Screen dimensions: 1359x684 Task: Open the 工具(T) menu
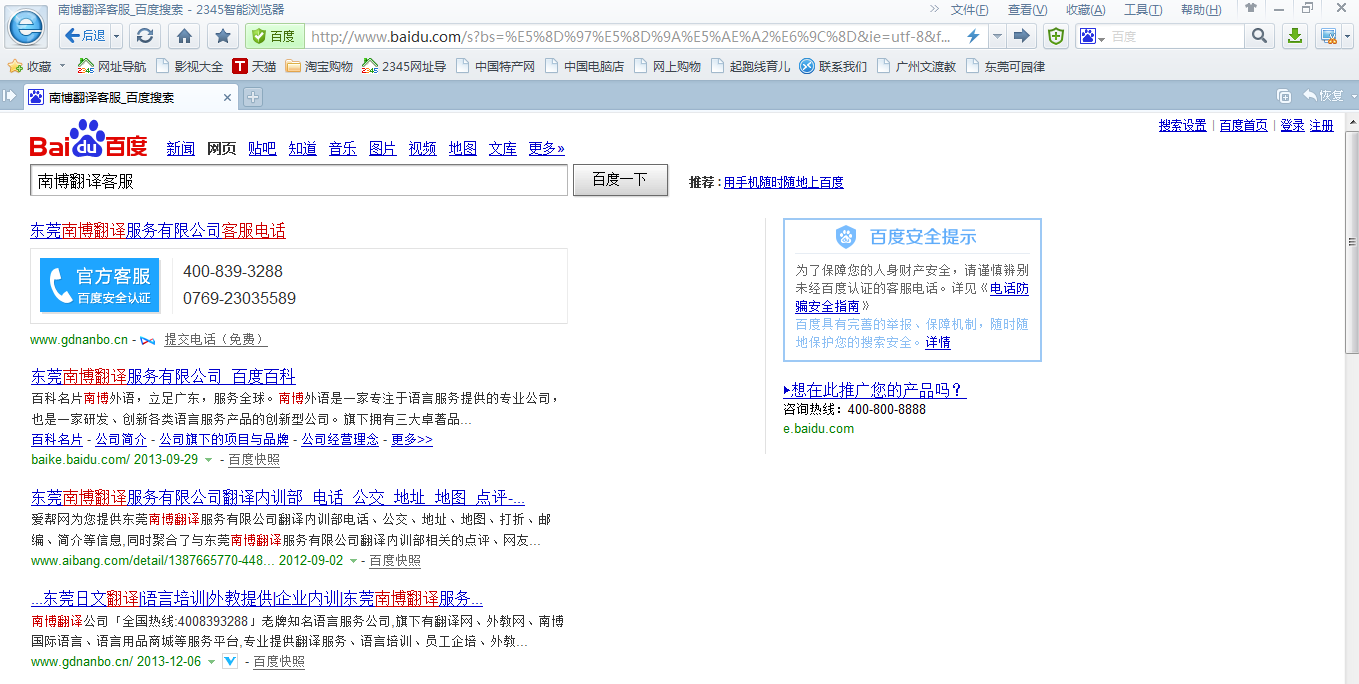pos(1143,10)
